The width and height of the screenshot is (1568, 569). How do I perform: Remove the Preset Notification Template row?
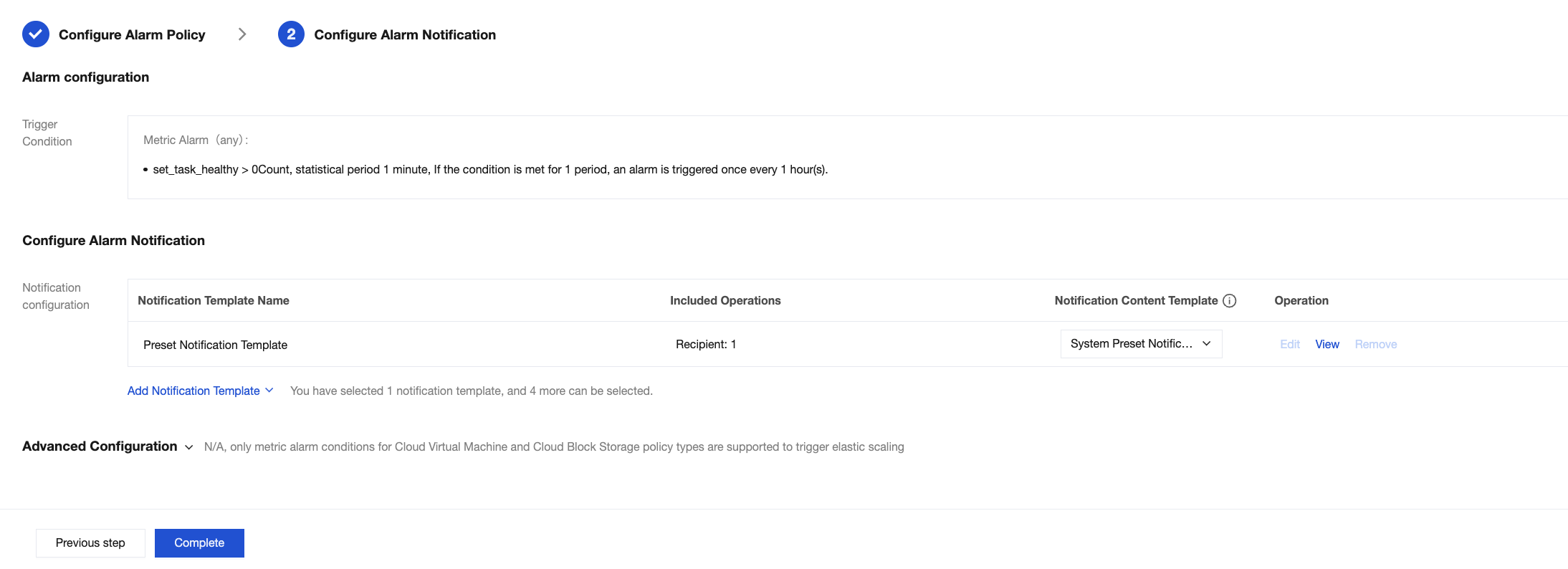(1376, 345)
